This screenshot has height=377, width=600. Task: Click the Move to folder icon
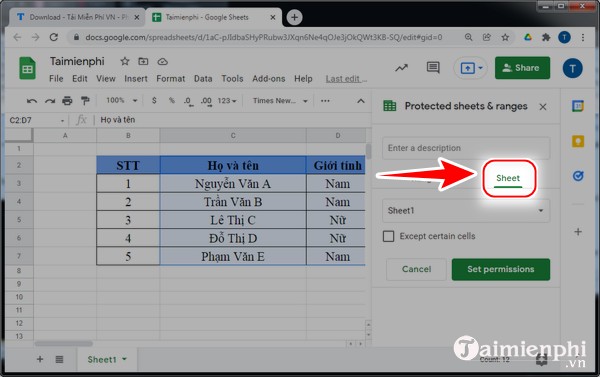point(143,61)
